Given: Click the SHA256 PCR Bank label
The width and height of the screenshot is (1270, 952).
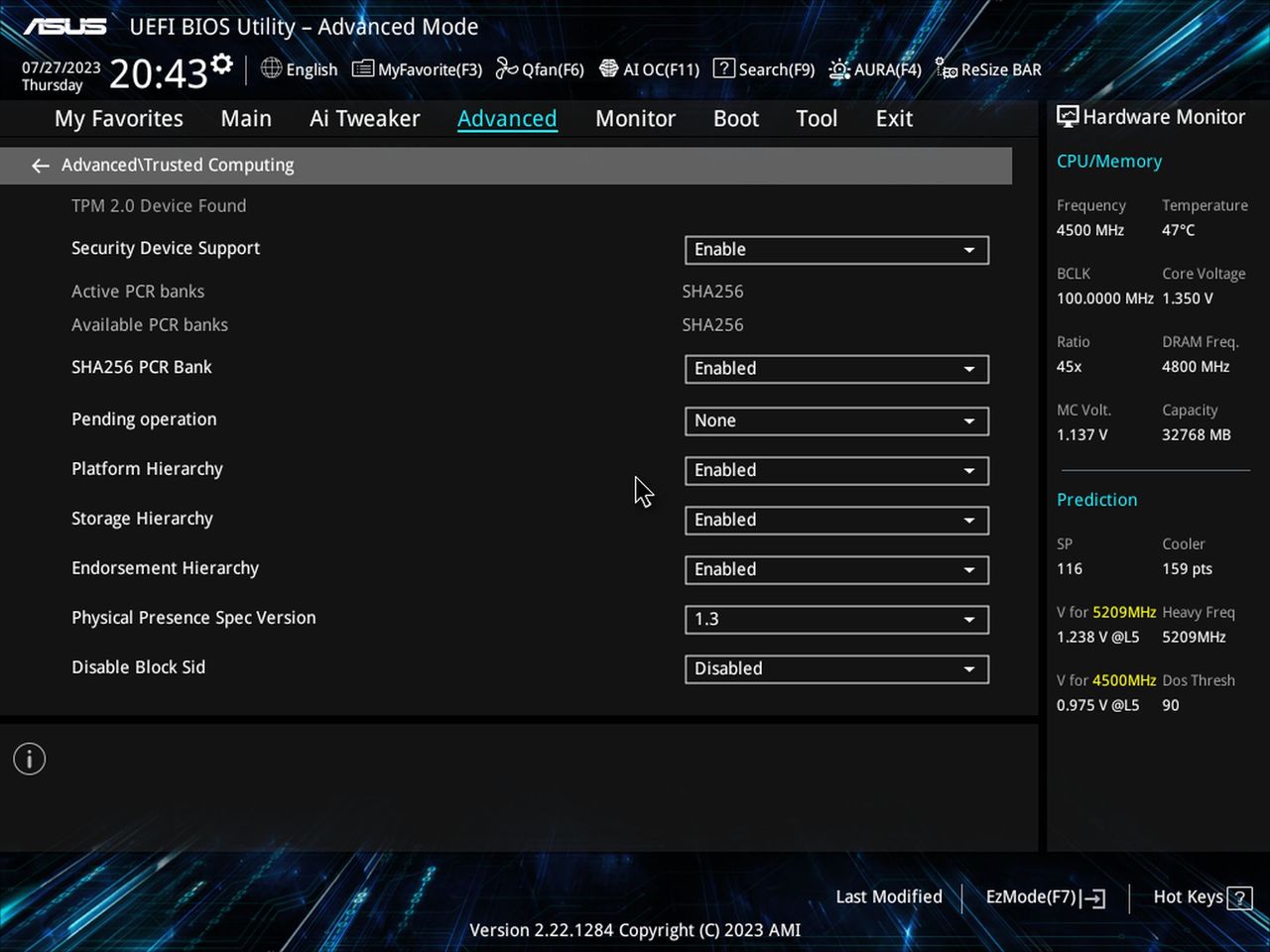Looking at the screenshot, I should pos(142,367).
